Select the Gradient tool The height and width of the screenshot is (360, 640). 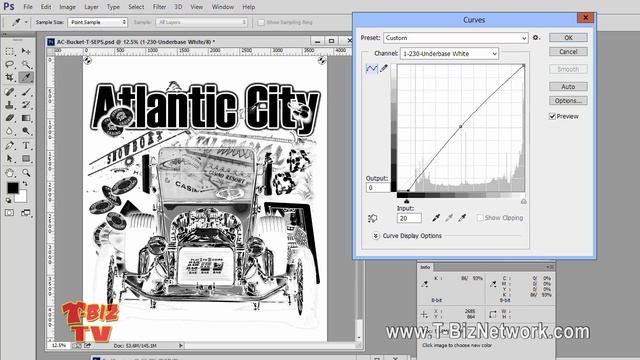coord(26,118)
